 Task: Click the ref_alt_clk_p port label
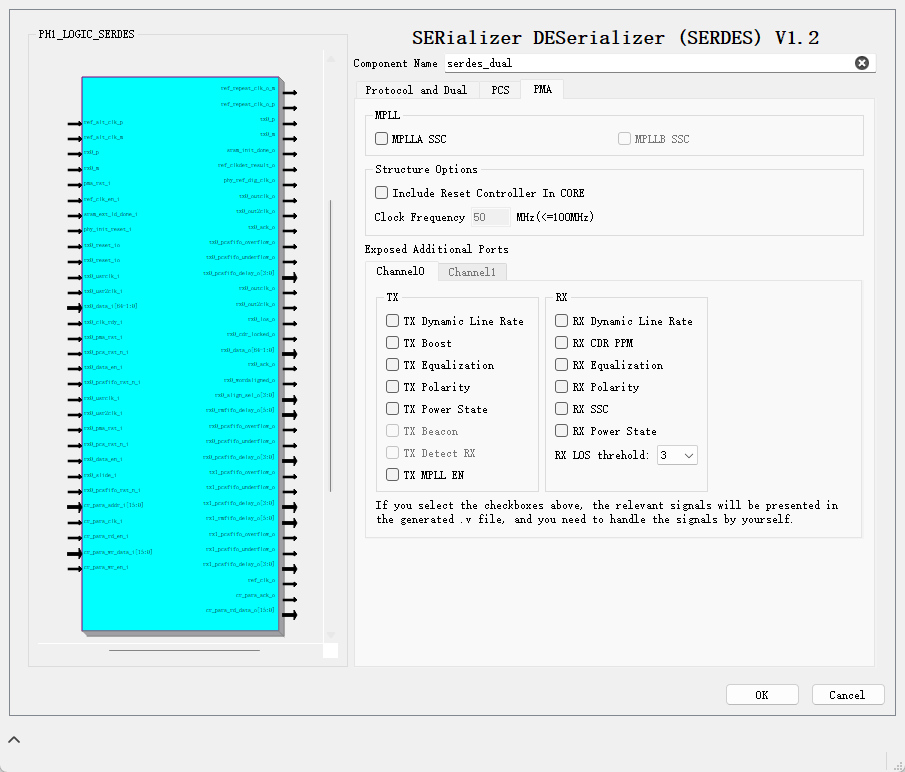(103, 122)
